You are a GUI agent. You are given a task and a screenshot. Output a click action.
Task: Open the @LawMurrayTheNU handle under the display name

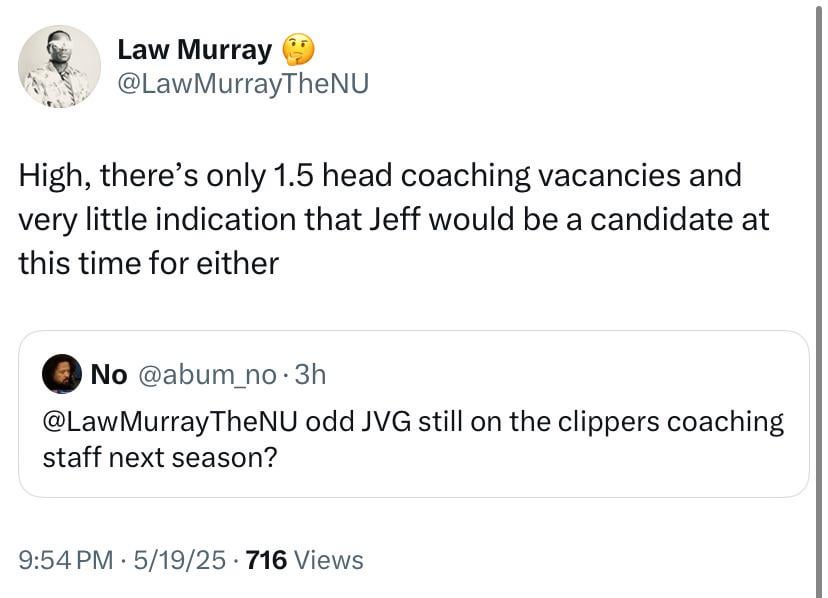[x=242, y=84]
